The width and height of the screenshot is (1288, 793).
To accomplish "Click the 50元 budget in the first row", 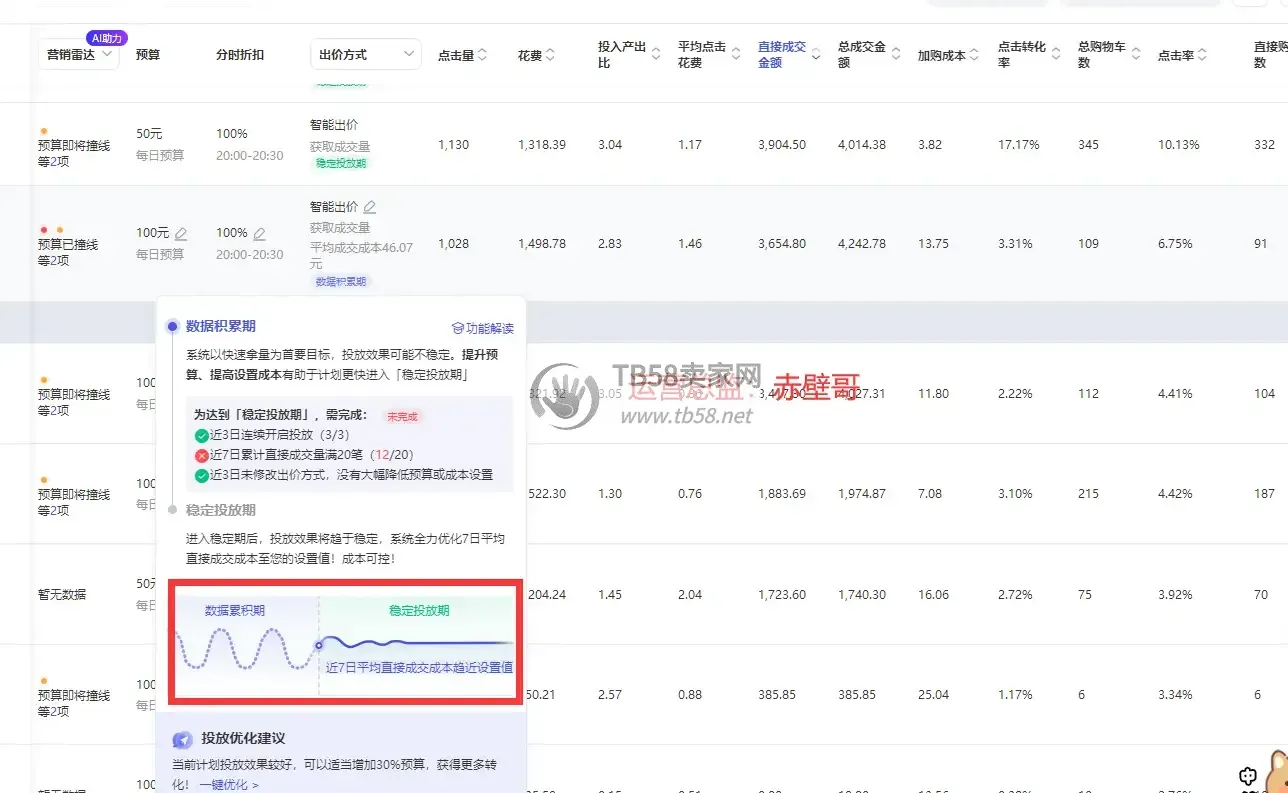I will point(150,134).
